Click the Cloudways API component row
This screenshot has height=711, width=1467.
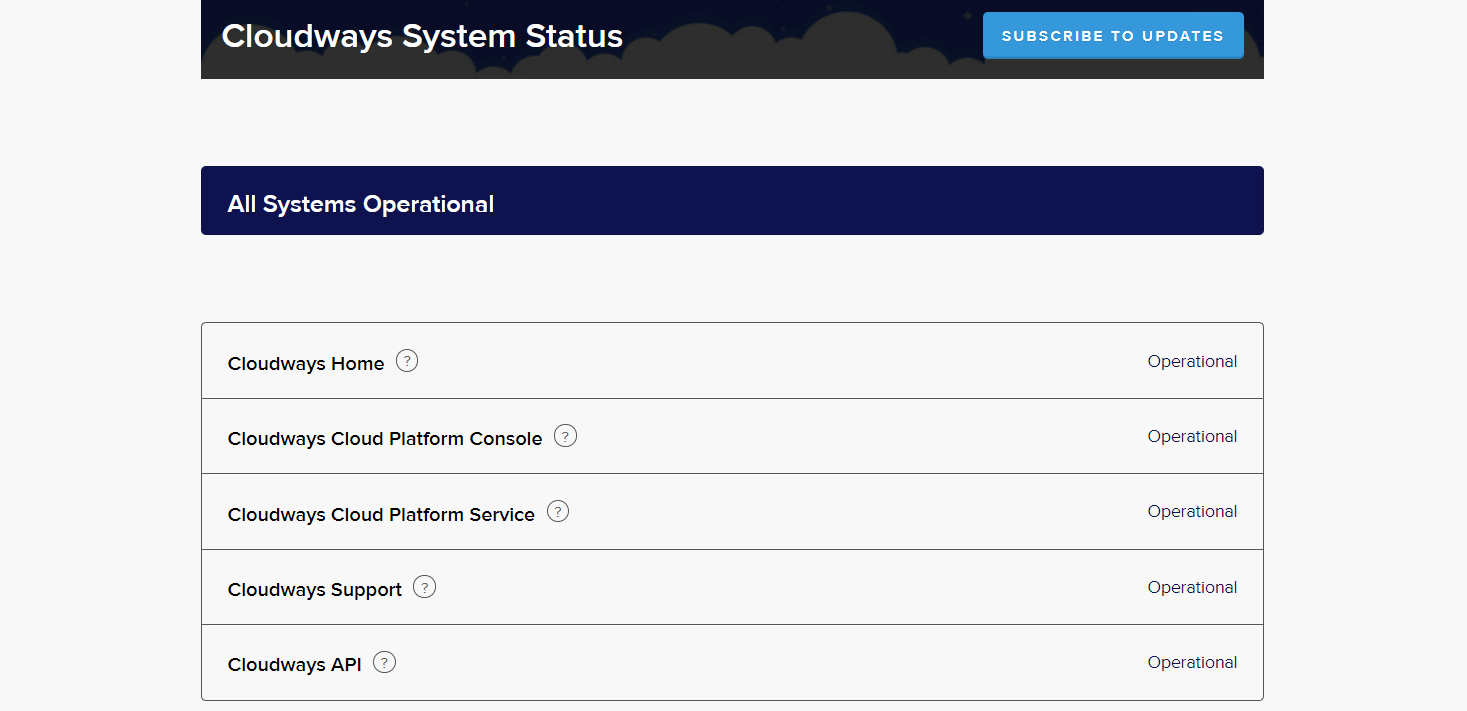tap(293, 664)
